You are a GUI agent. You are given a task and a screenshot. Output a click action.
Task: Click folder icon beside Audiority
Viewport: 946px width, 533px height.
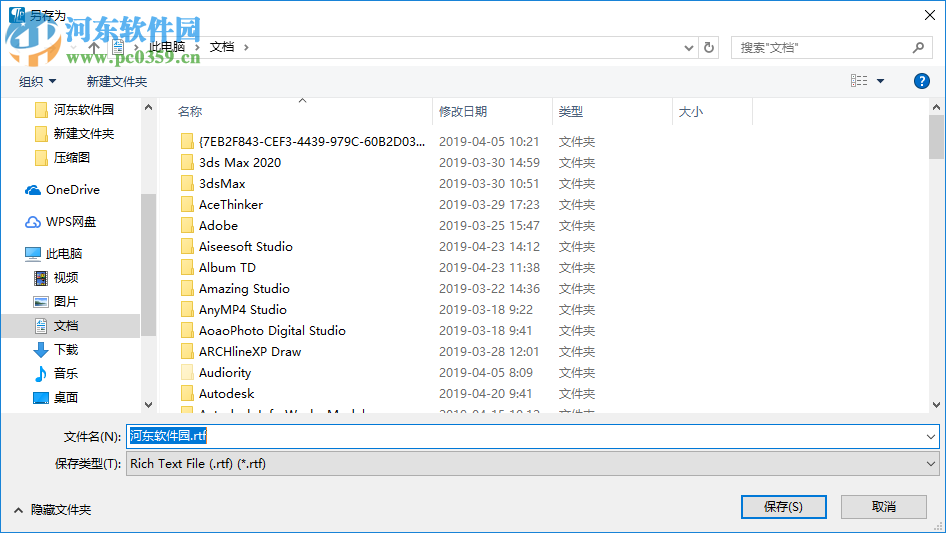(187, 372)
